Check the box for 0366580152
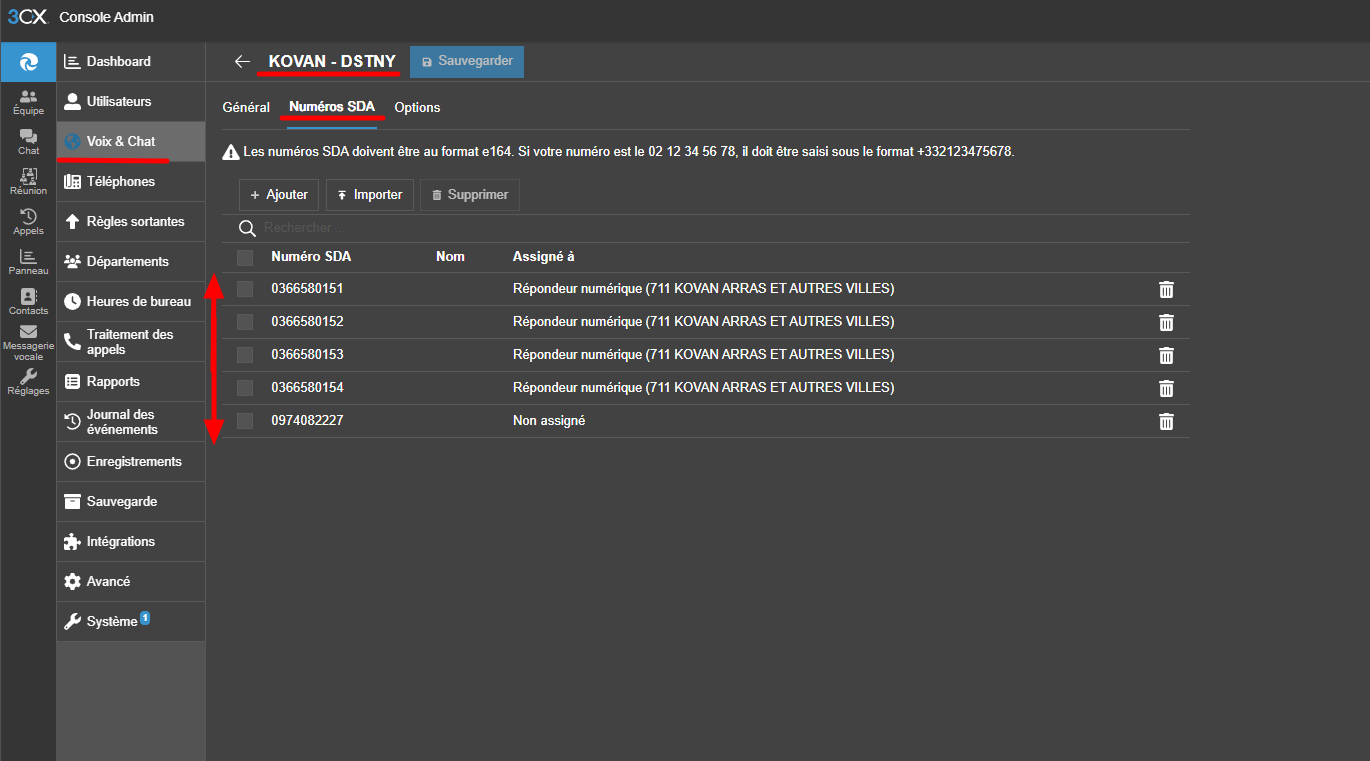This screenshot has width=1370, height=761. tap(245, 322)
